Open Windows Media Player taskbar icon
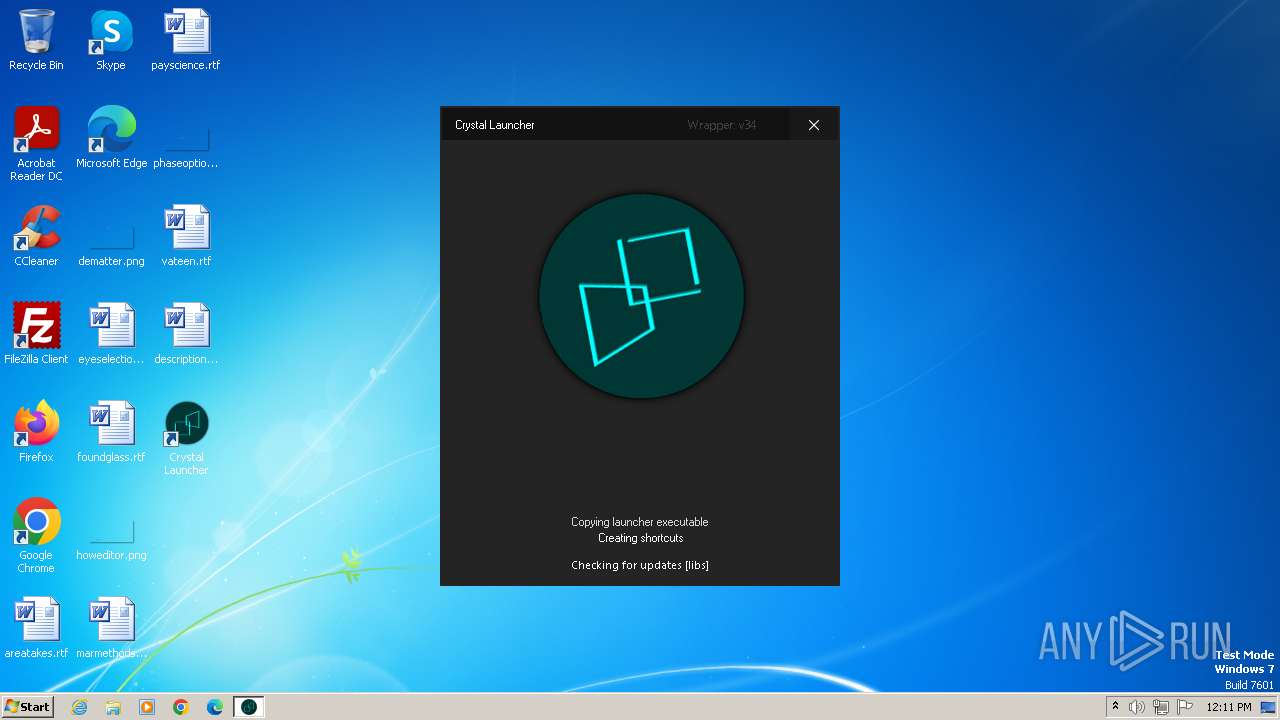The width and height of the screenshot is (1280, 720). pyautogui.click(x=147, y=707)
